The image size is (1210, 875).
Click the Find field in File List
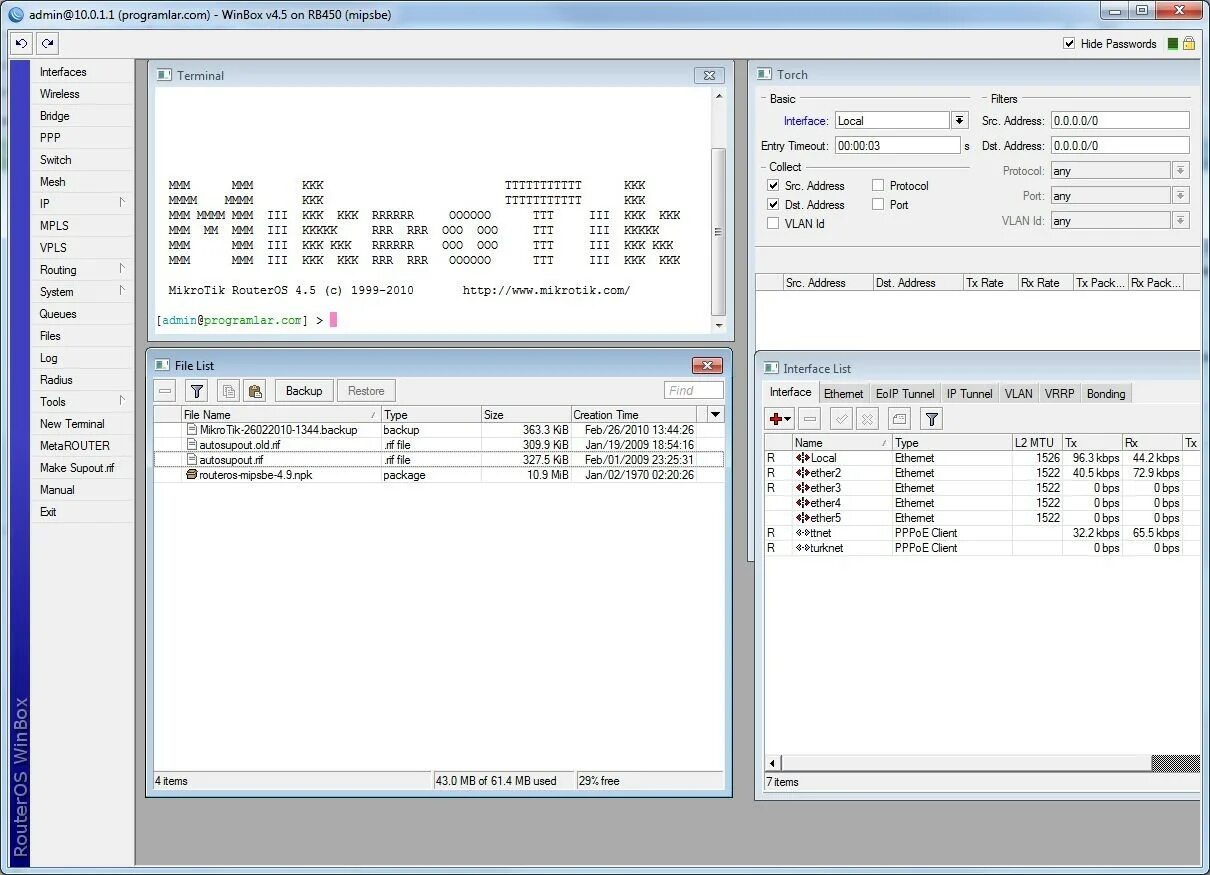(x=694, y=391)
